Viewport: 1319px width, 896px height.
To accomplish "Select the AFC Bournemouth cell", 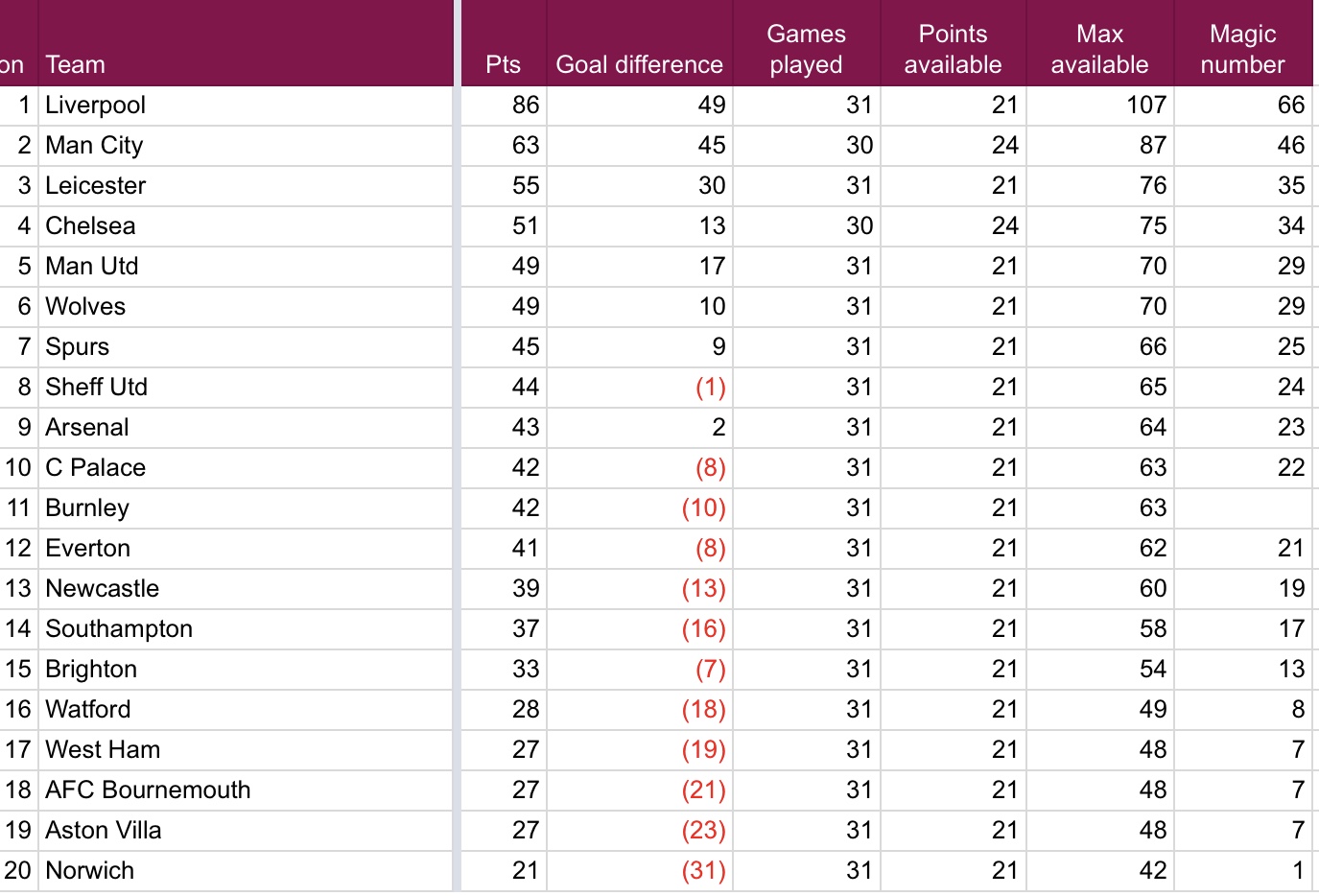I will [x=148, y=790].
